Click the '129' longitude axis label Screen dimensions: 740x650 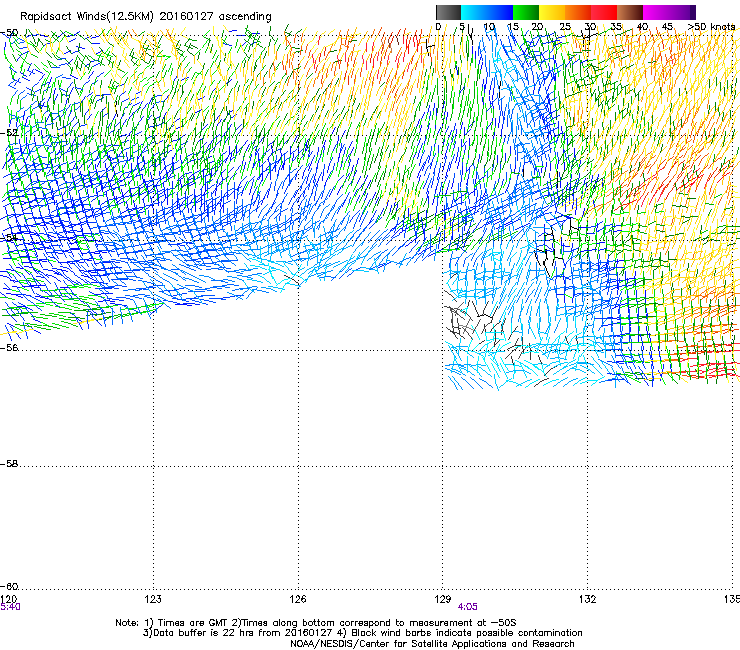coord(443,599)
